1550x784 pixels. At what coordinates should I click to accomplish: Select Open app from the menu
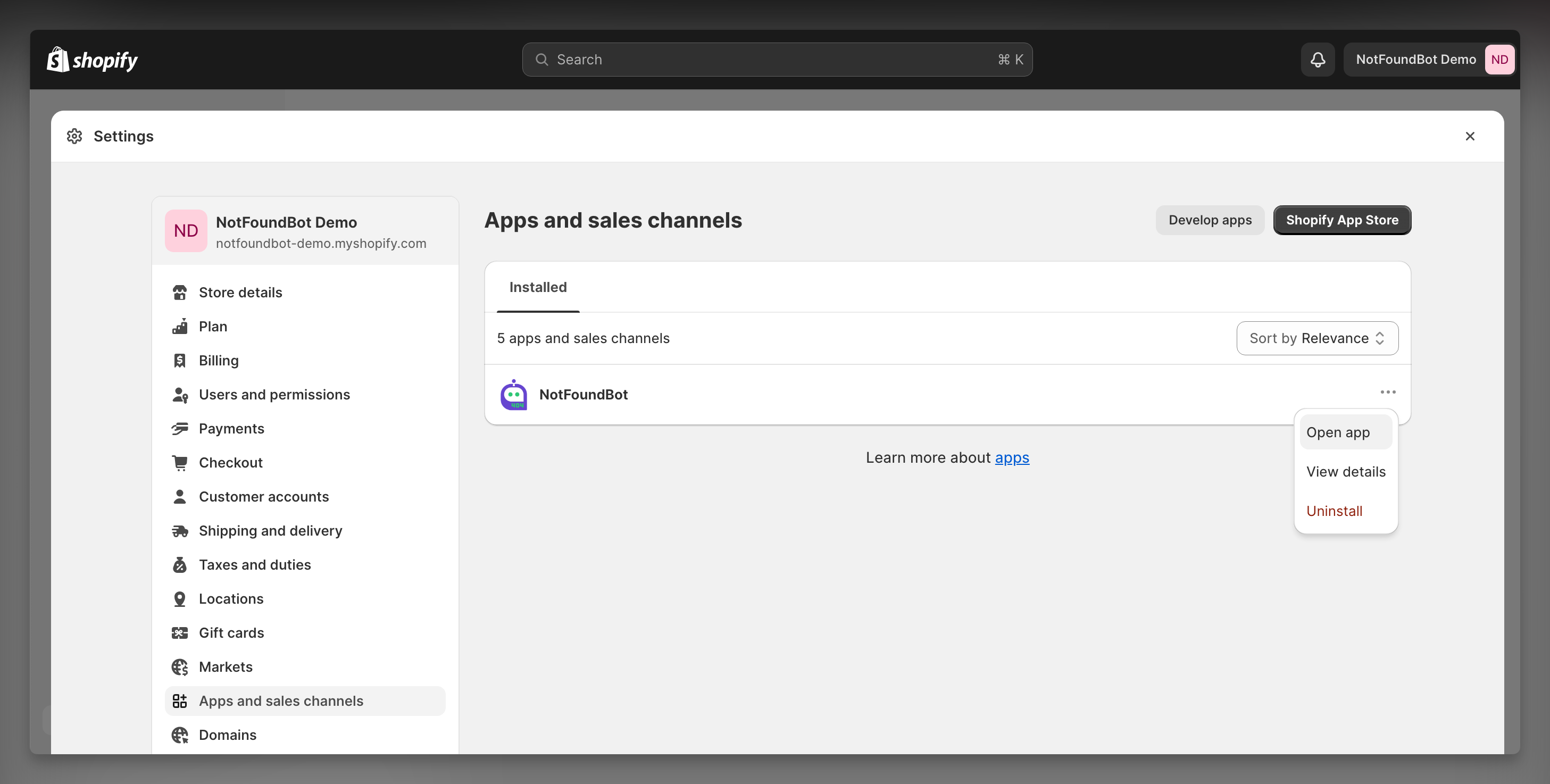pos(1345,432)
